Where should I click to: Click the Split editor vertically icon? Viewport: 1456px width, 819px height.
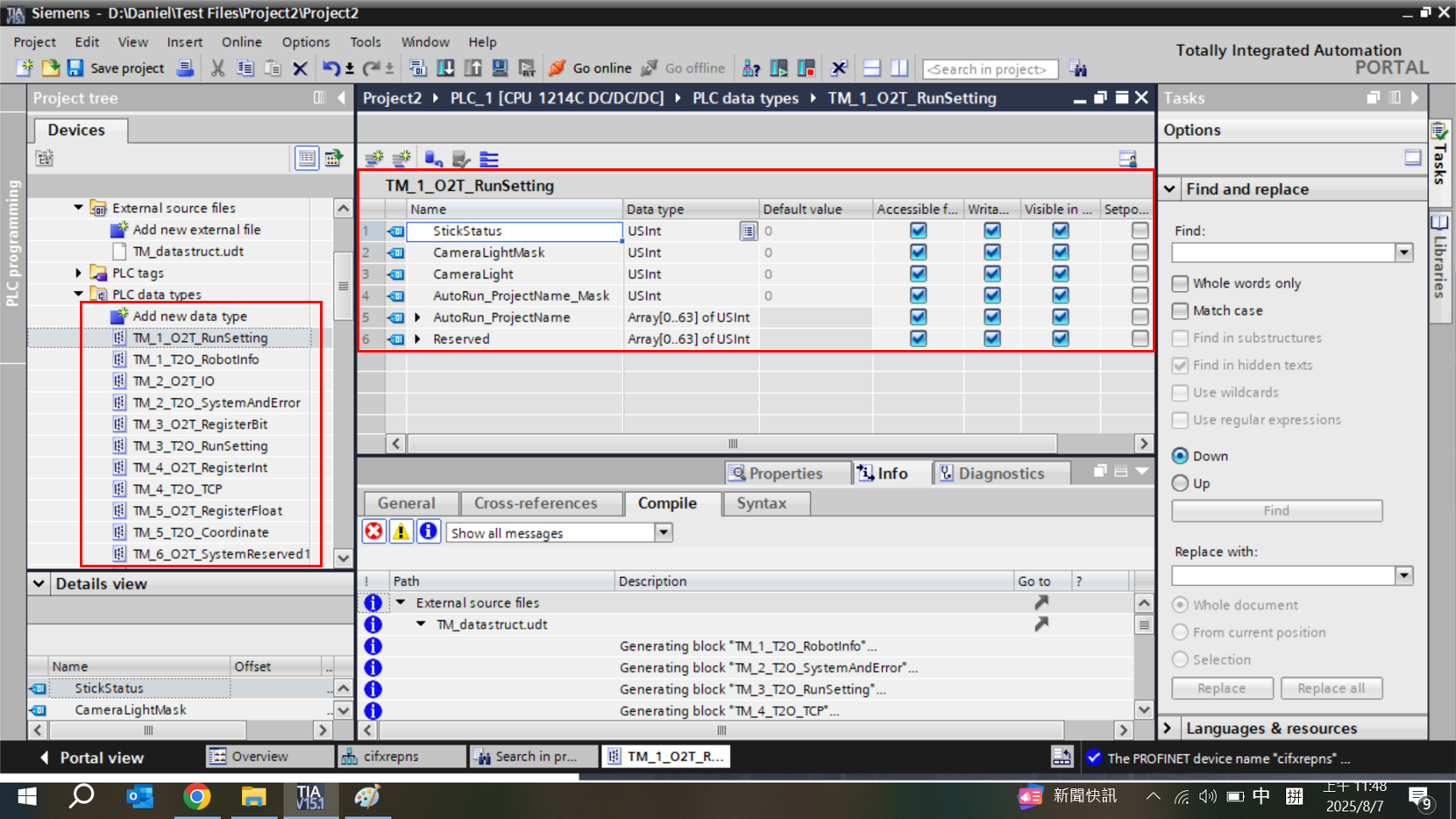pyautogui.click(x=899, y=68)
